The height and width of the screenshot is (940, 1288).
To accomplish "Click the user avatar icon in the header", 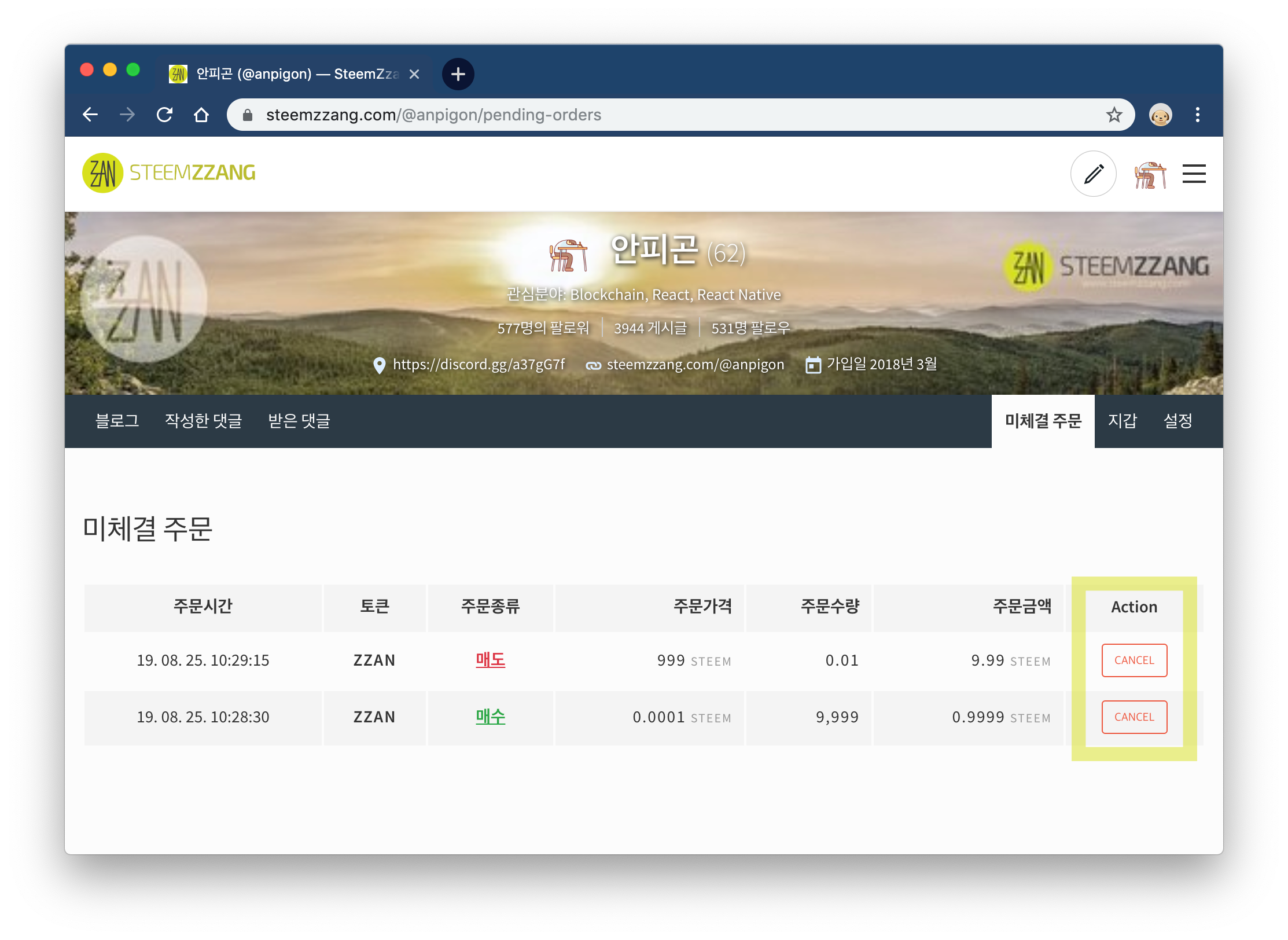I will pos(1150,175).
